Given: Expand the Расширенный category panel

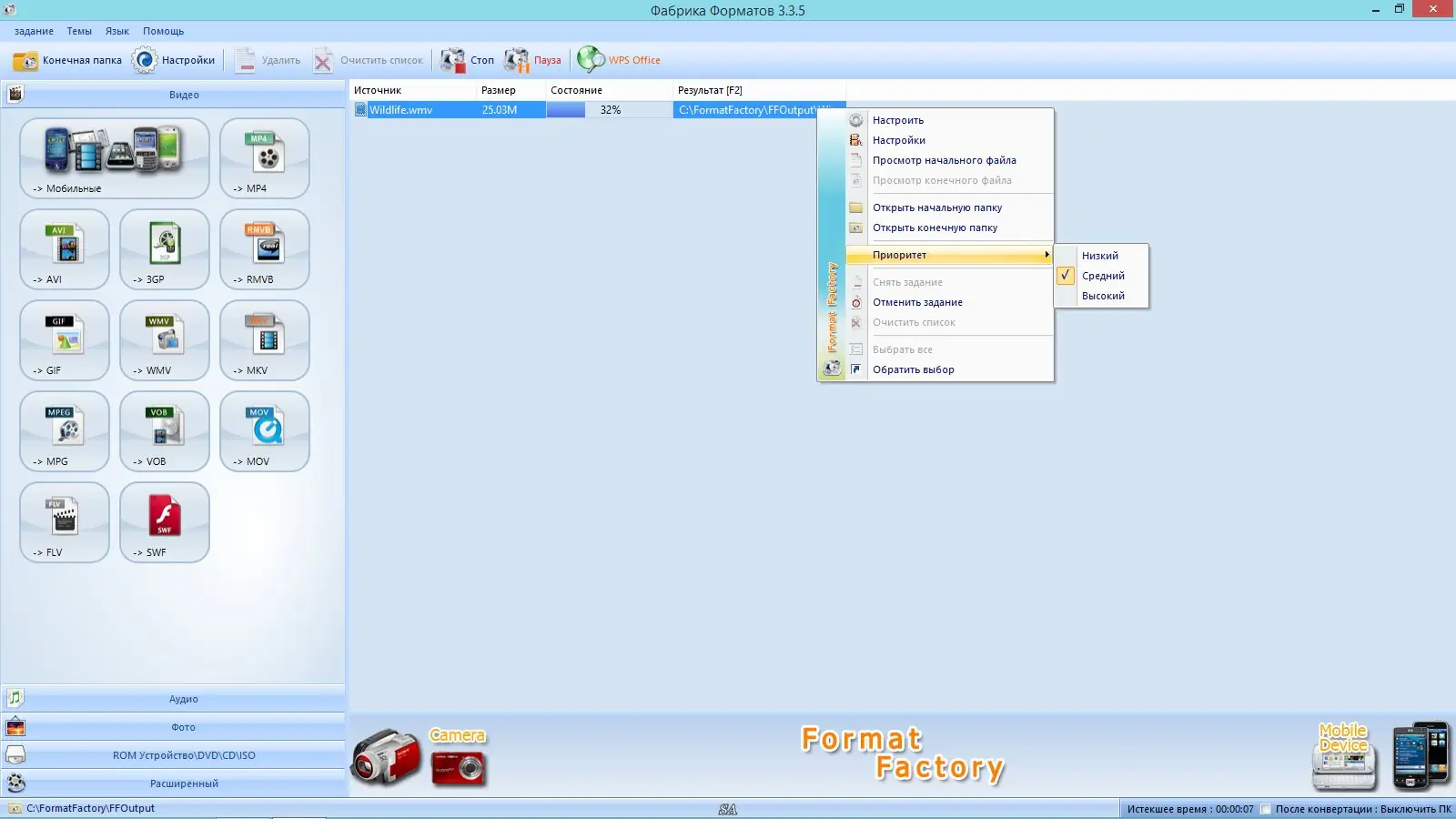Looking at the screenshot, I should 173,784.
